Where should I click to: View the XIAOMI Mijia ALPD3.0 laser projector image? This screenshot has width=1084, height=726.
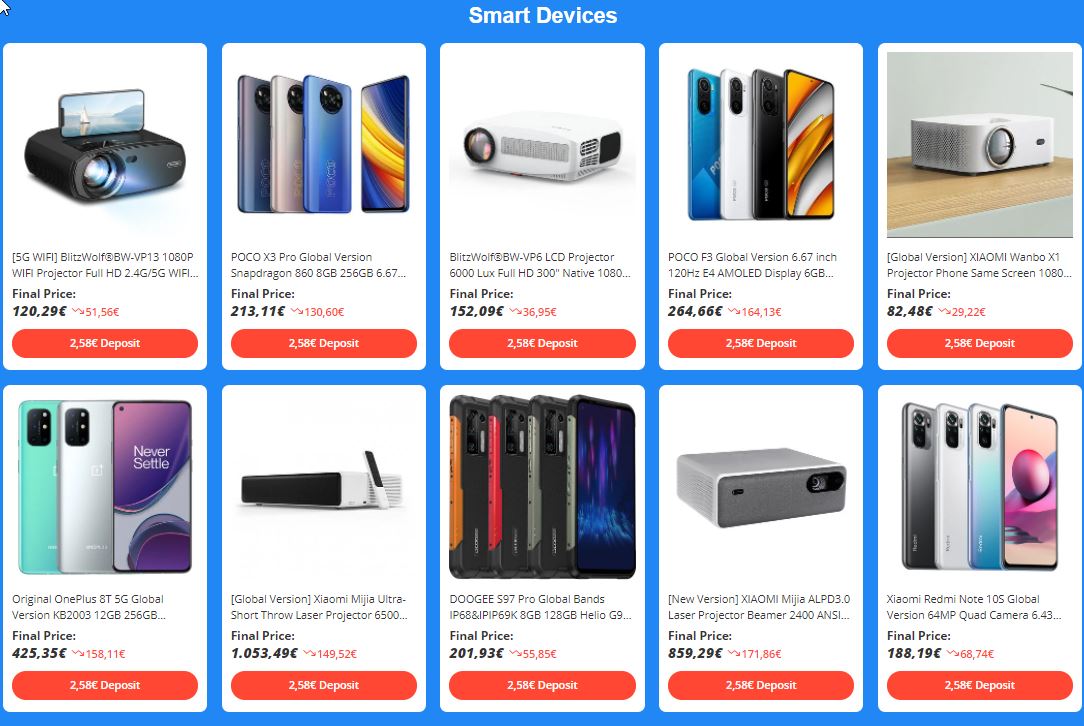pyautogui.click(x=760, y=487)
